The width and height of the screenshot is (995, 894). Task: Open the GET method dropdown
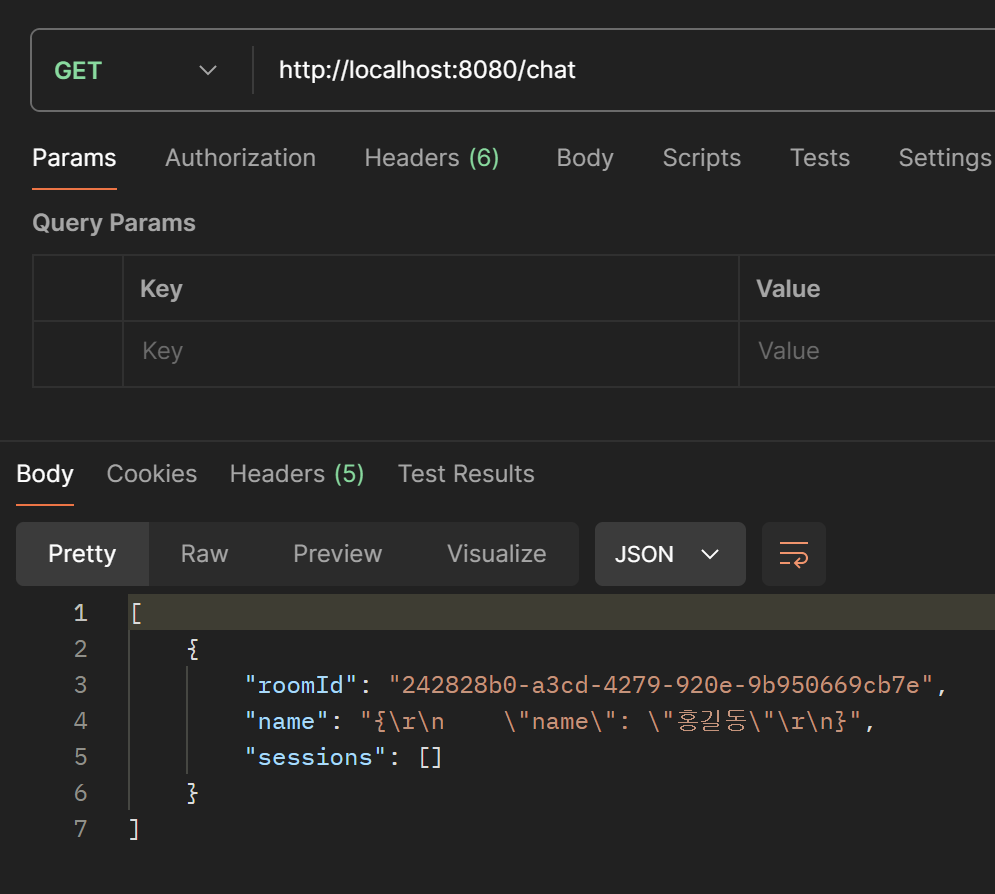click(136, 71)
